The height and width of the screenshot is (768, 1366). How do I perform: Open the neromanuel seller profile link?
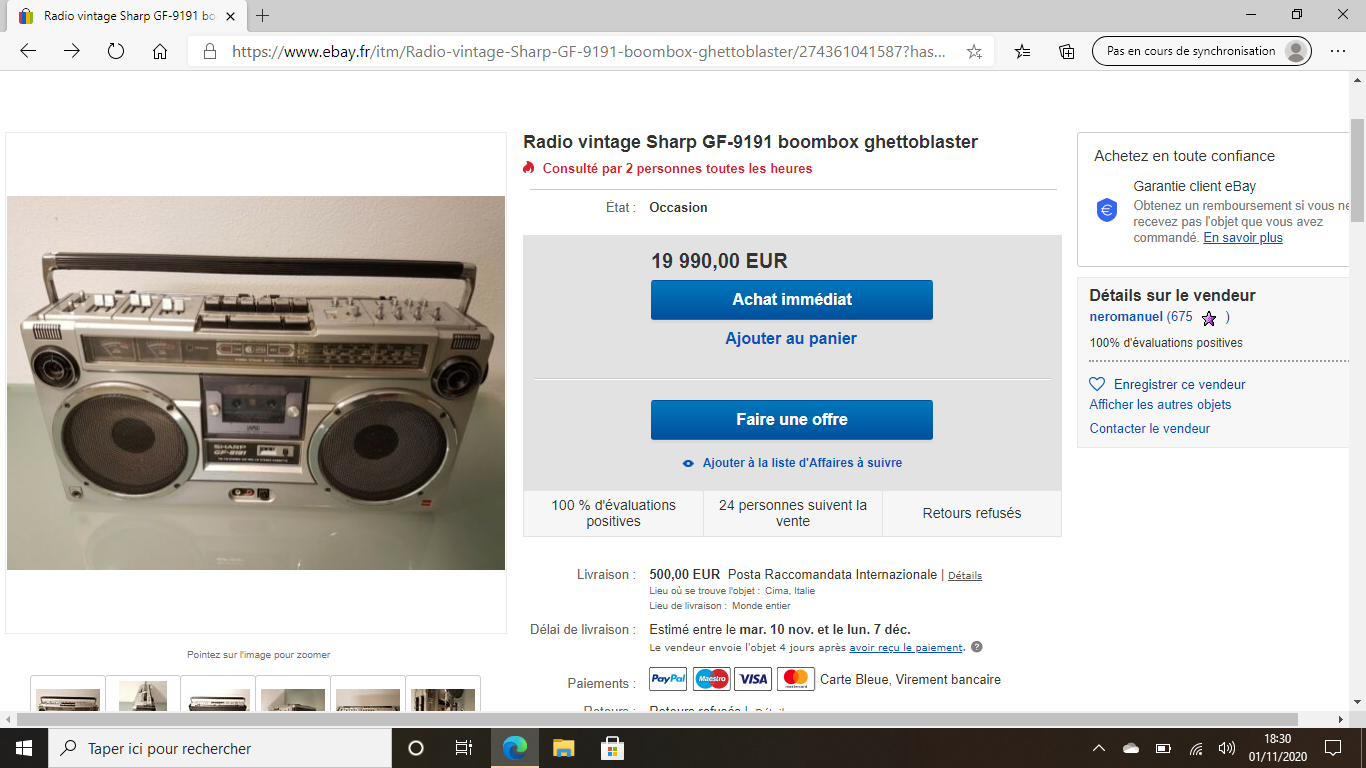pos(1126,316)
